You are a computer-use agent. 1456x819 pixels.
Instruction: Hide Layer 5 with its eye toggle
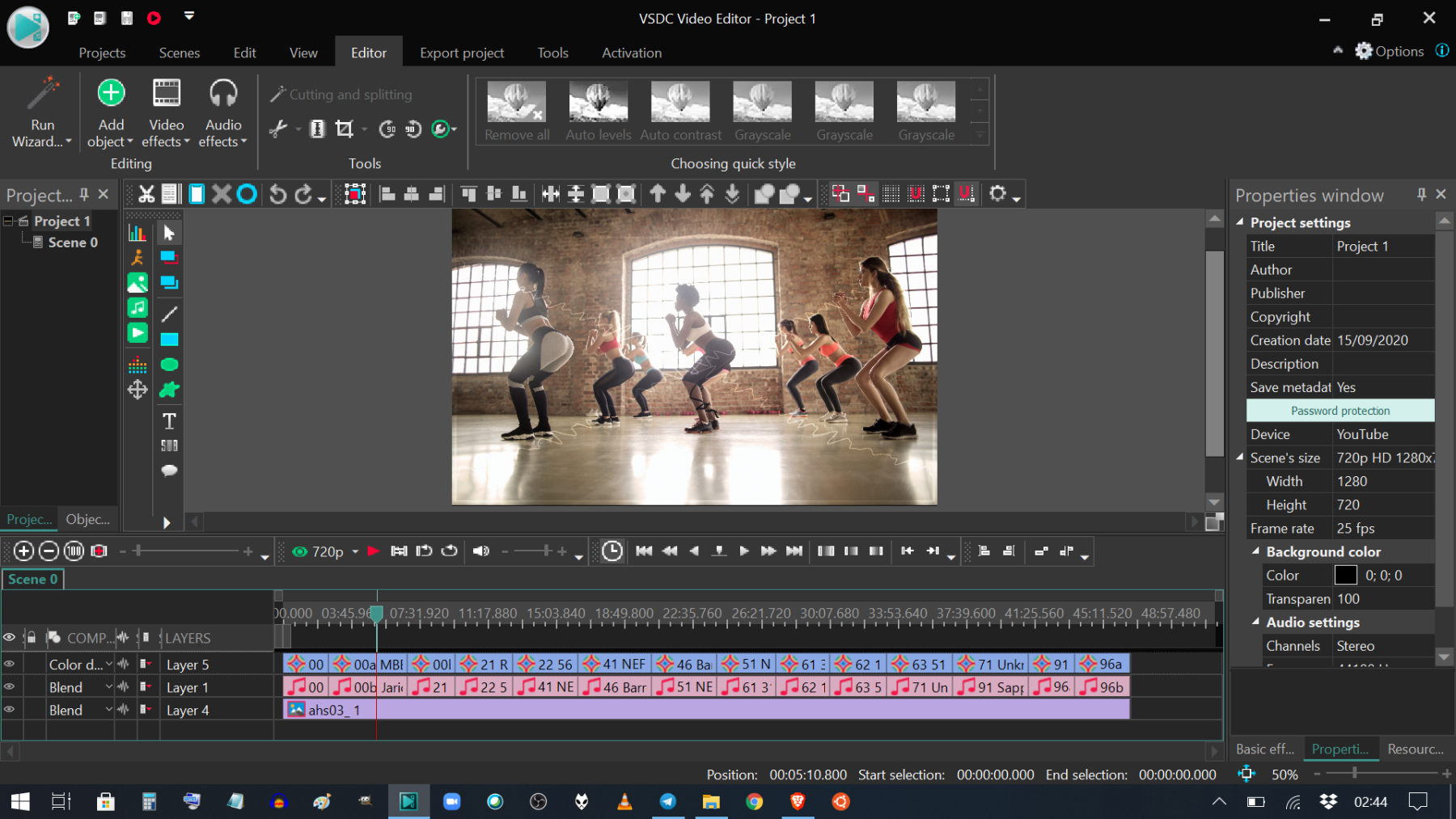click(x=9, y=664)
